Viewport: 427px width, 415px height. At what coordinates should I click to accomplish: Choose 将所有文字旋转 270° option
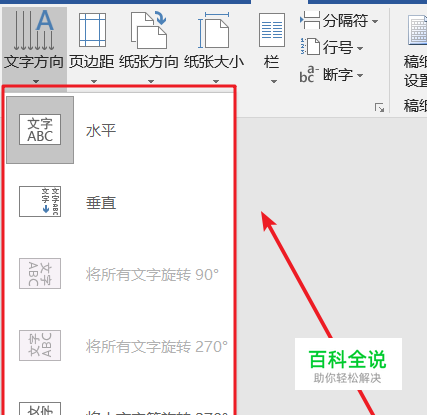[157, 347]
